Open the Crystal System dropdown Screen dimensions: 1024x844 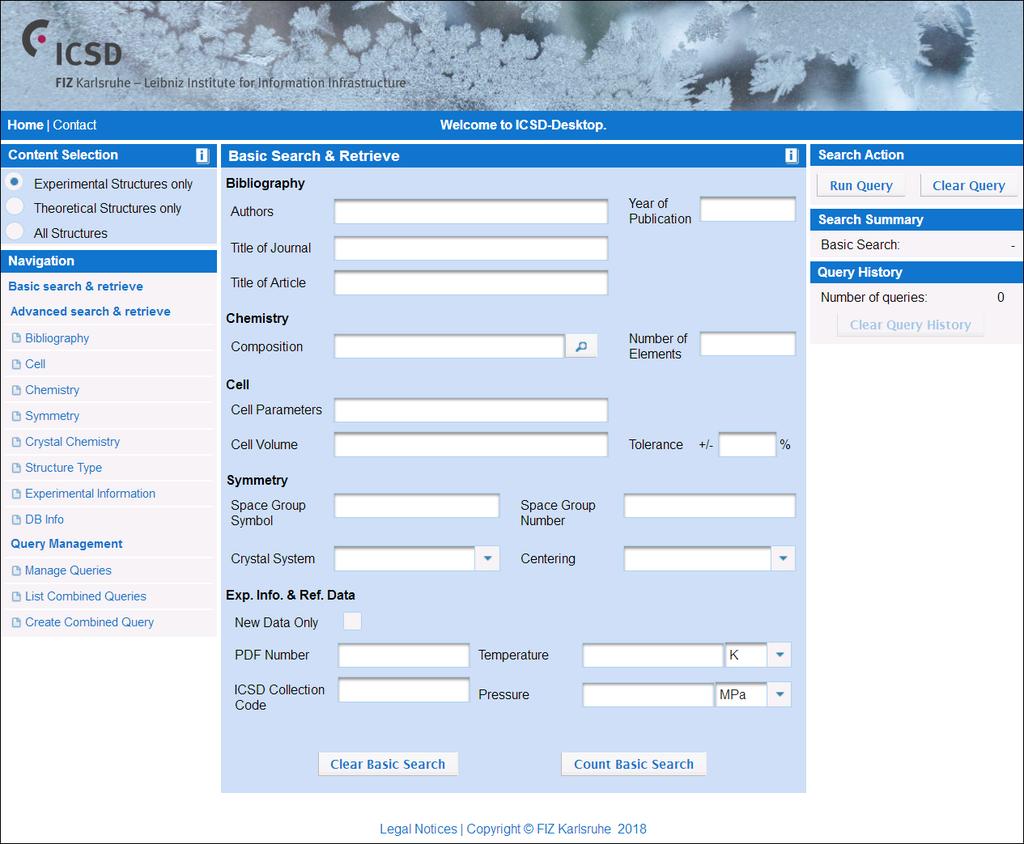coord(487,559)
